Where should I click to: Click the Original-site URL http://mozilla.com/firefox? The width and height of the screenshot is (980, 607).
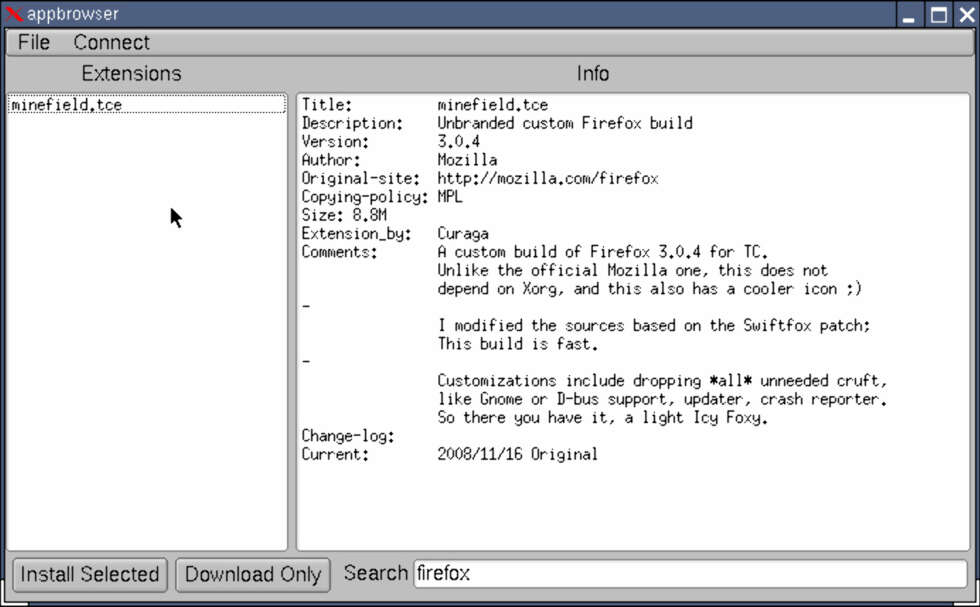click(x=548, y=179)
